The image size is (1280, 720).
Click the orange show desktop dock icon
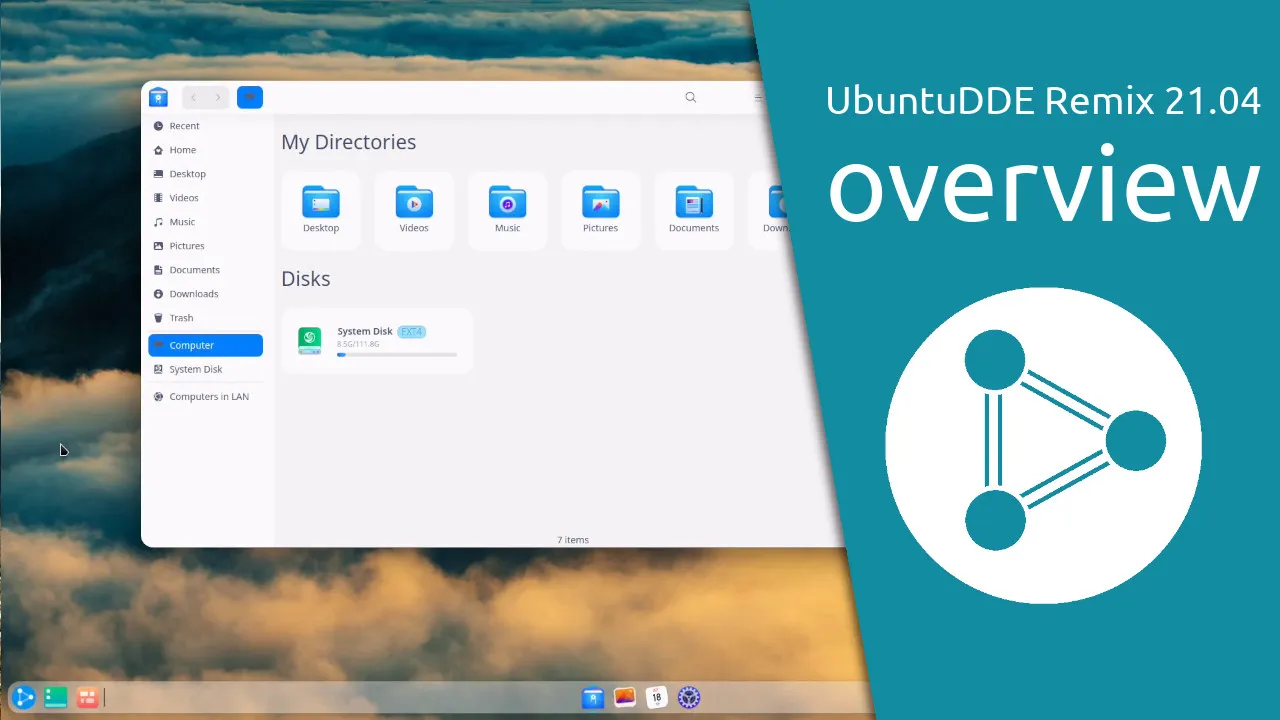click(88, 698)
